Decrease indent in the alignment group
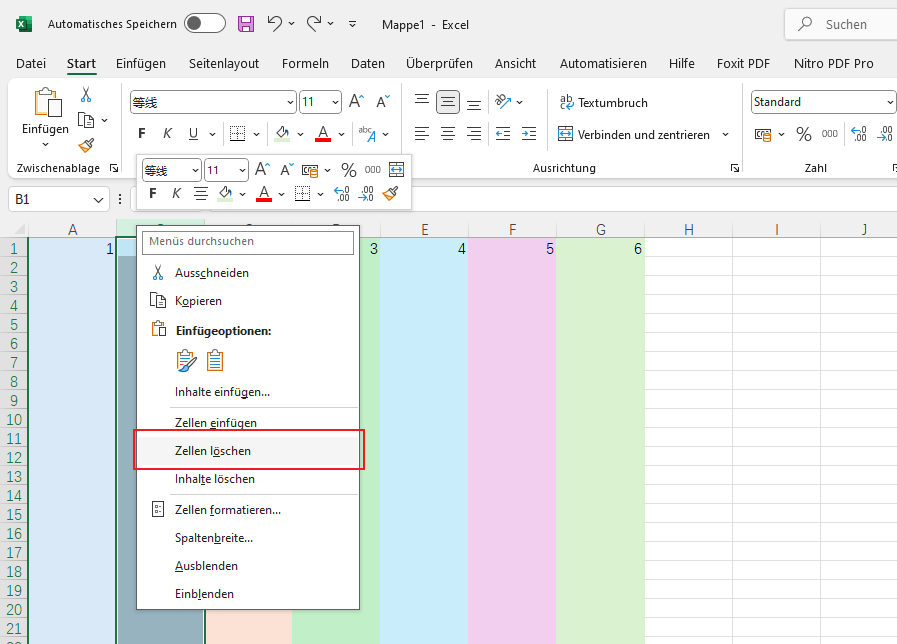 [503, 134]
